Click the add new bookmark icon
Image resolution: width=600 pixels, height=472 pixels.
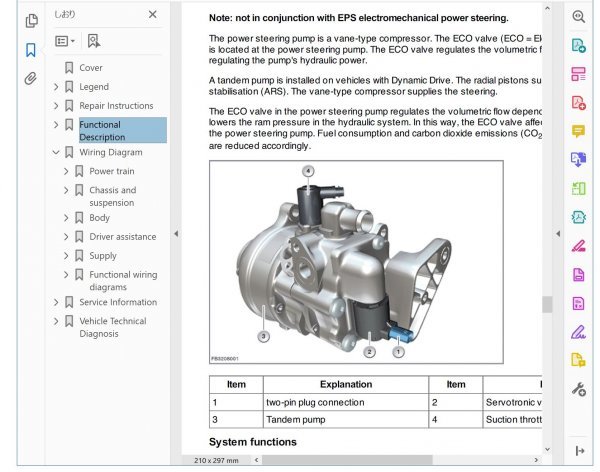pos(93,41)
